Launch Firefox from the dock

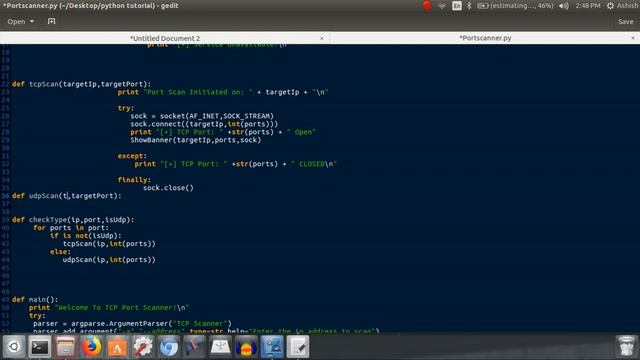coord(91,347)
